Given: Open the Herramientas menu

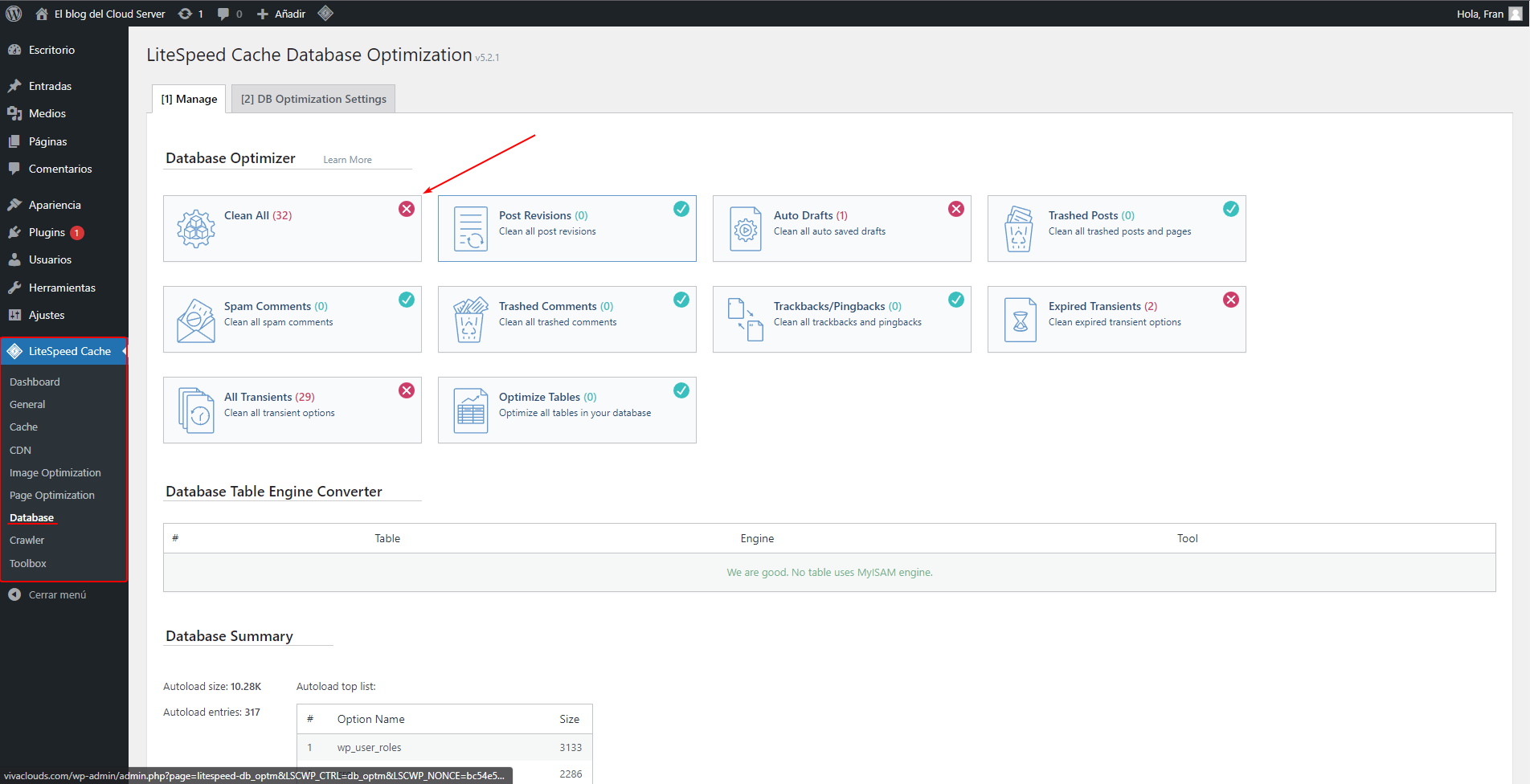Looking at the screenshot, I should pyautogui.click(x=64, y=288).
